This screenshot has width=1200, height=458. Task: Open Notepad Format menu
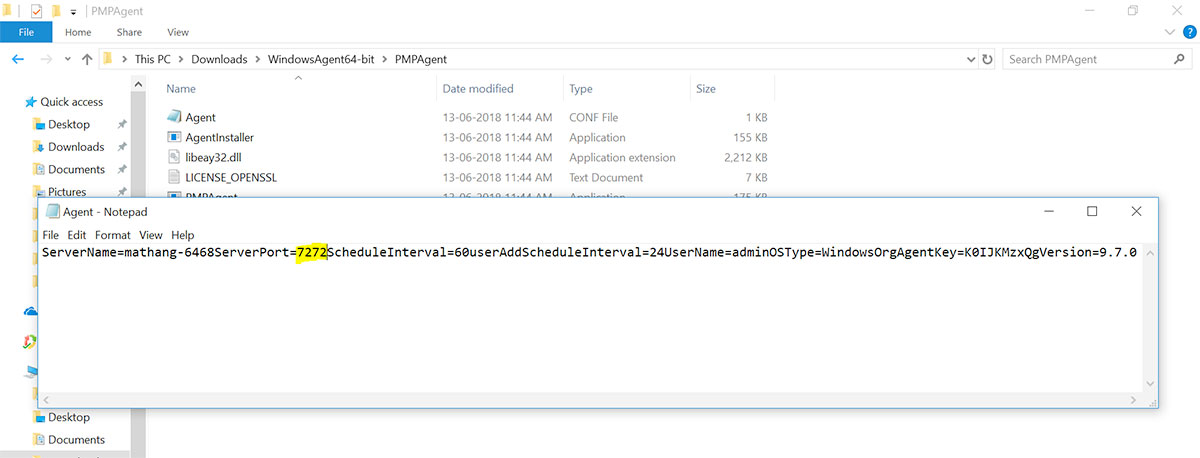pyautogui.click(x=113, y=235)
